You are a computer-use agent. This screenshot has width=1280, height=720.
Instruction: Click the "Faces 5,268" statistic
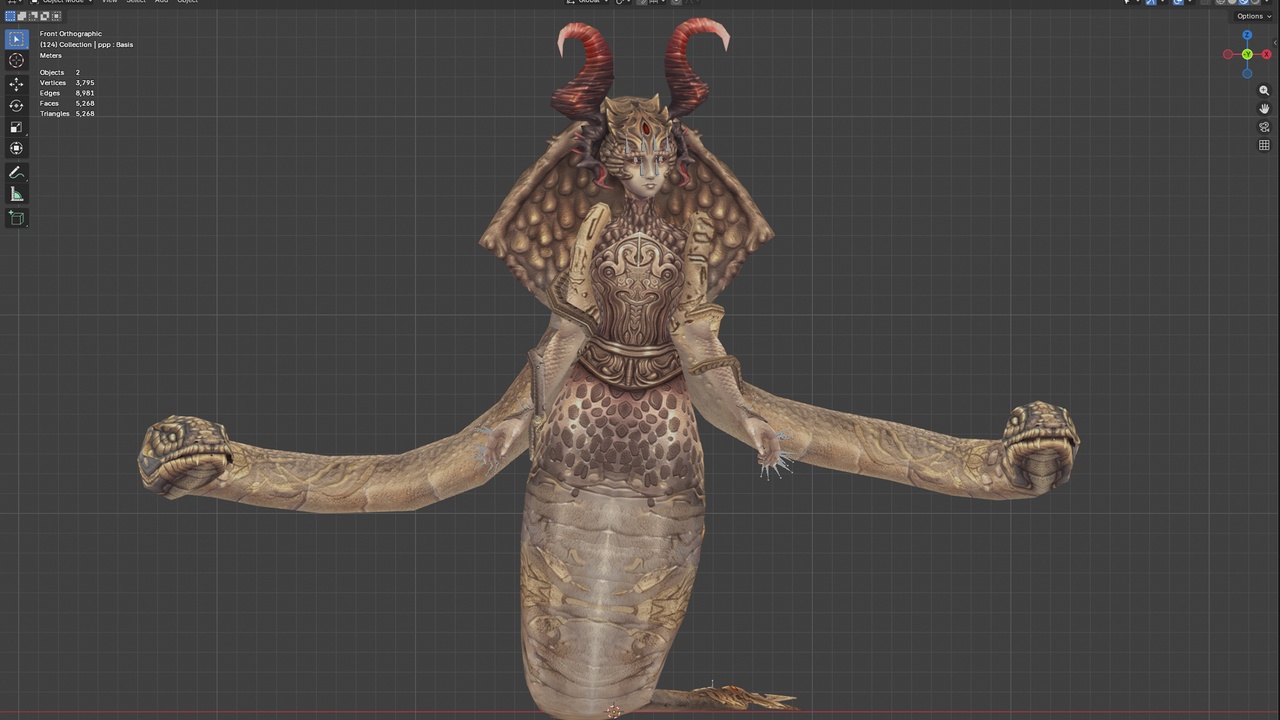[67, 103]
